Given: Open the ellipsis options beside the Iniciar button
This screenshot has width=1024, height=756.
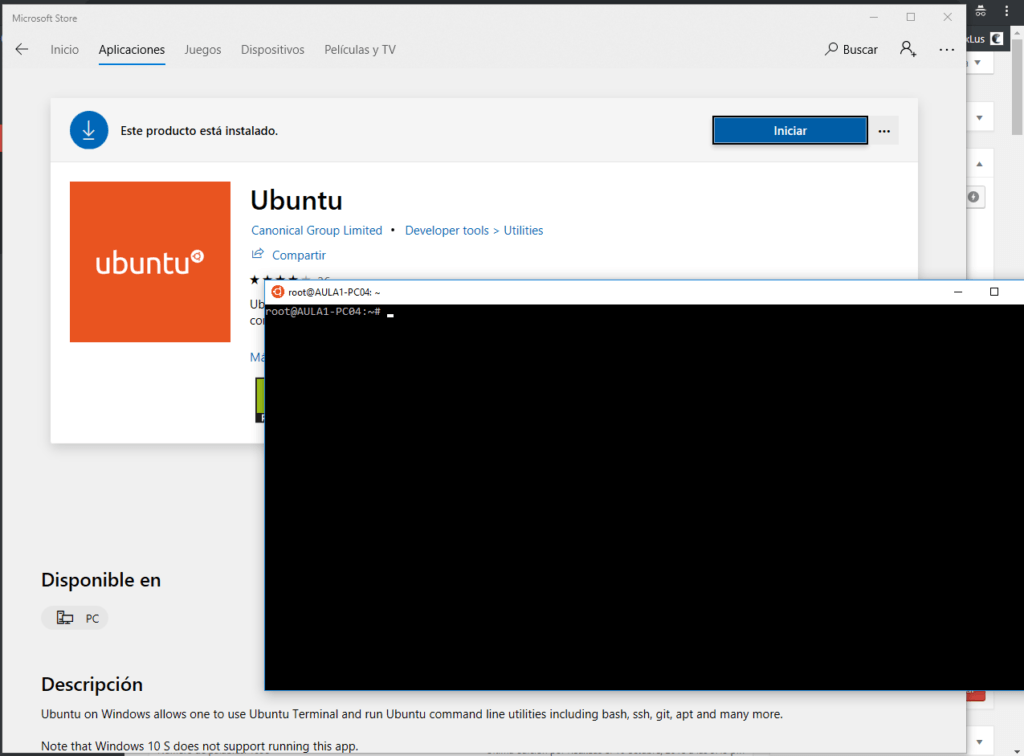Looking at the screenshot, I should pos(884,130).
